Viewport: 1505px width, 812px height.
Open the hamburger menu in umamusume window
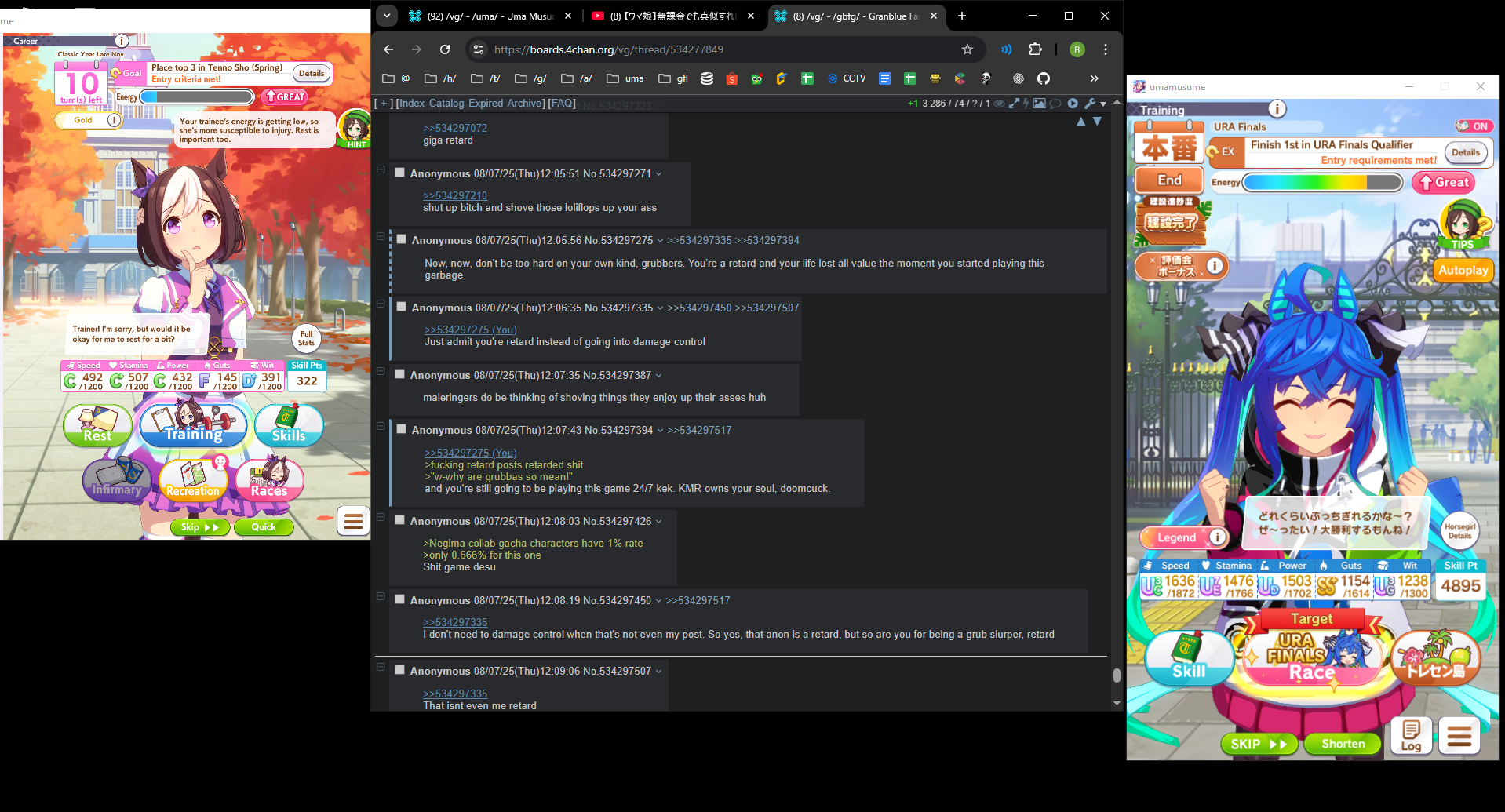coord(1459,736)
